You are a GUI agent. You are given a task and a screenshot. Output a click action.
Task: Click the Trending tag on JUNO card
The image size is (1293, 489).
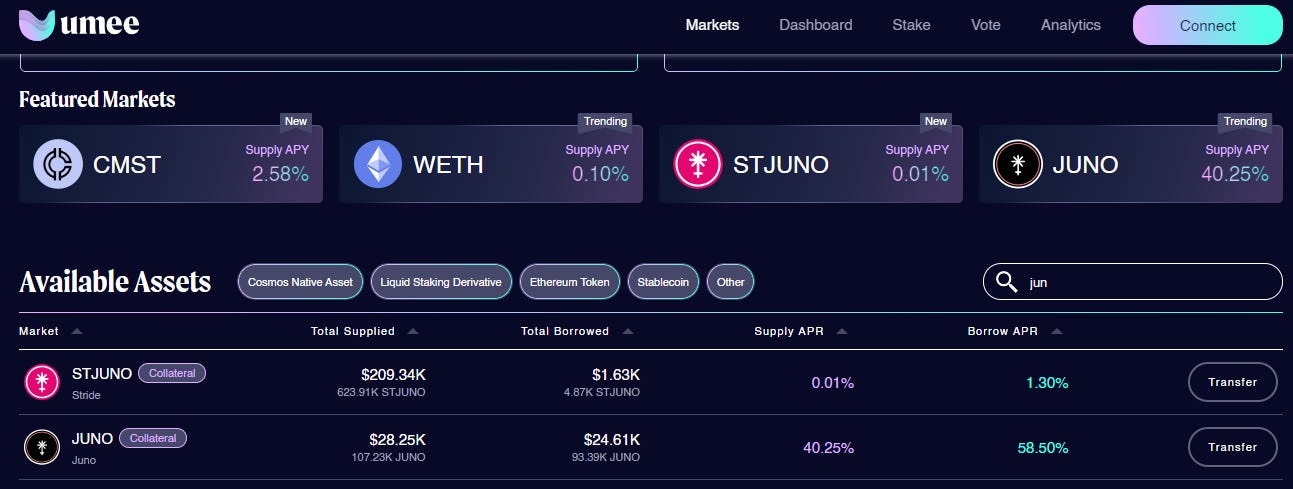[1246, 121]
